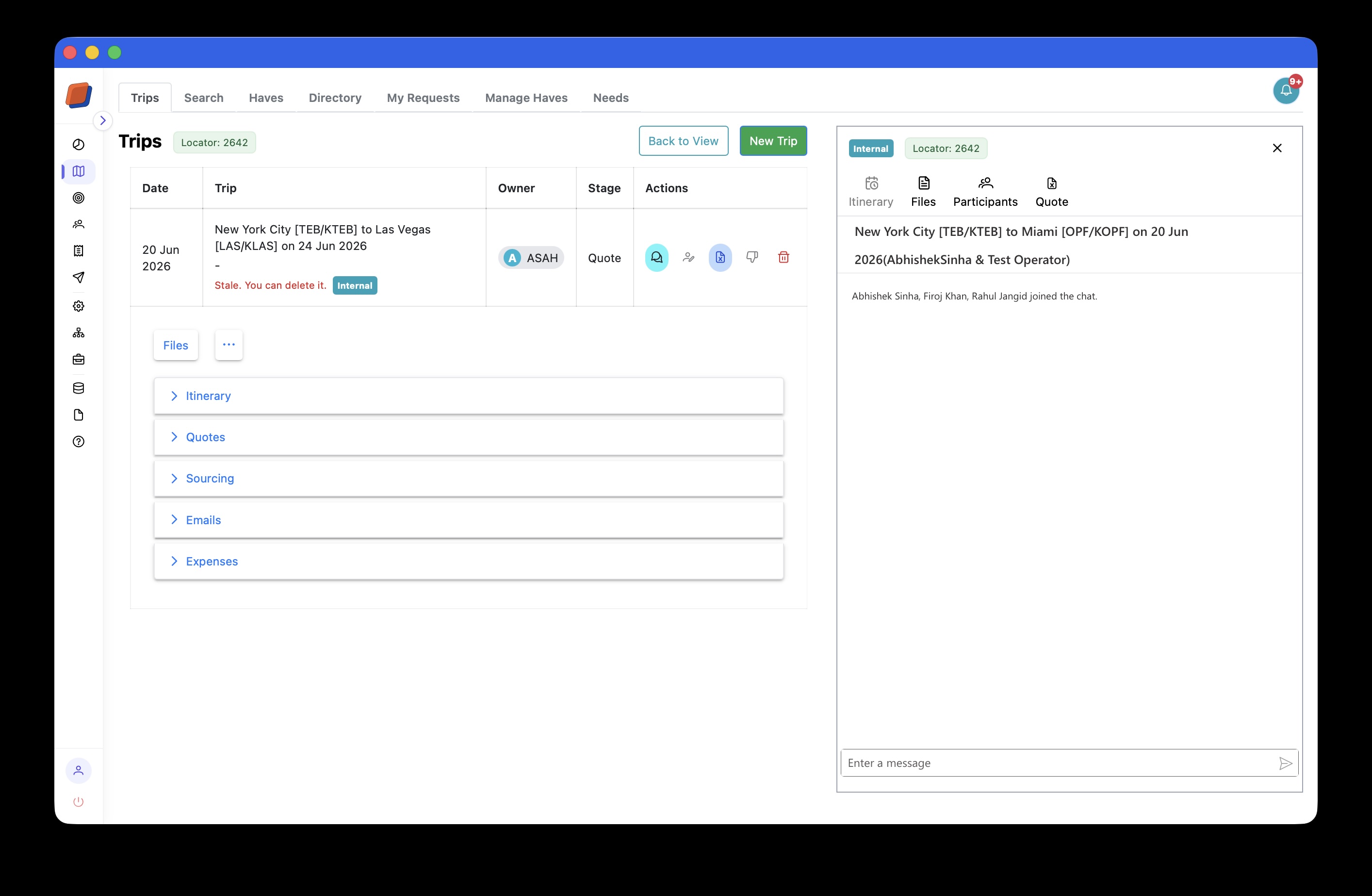Open the receipt list icon in sidebar
Screen dimensions: 1372x896
tap(79, 251)
